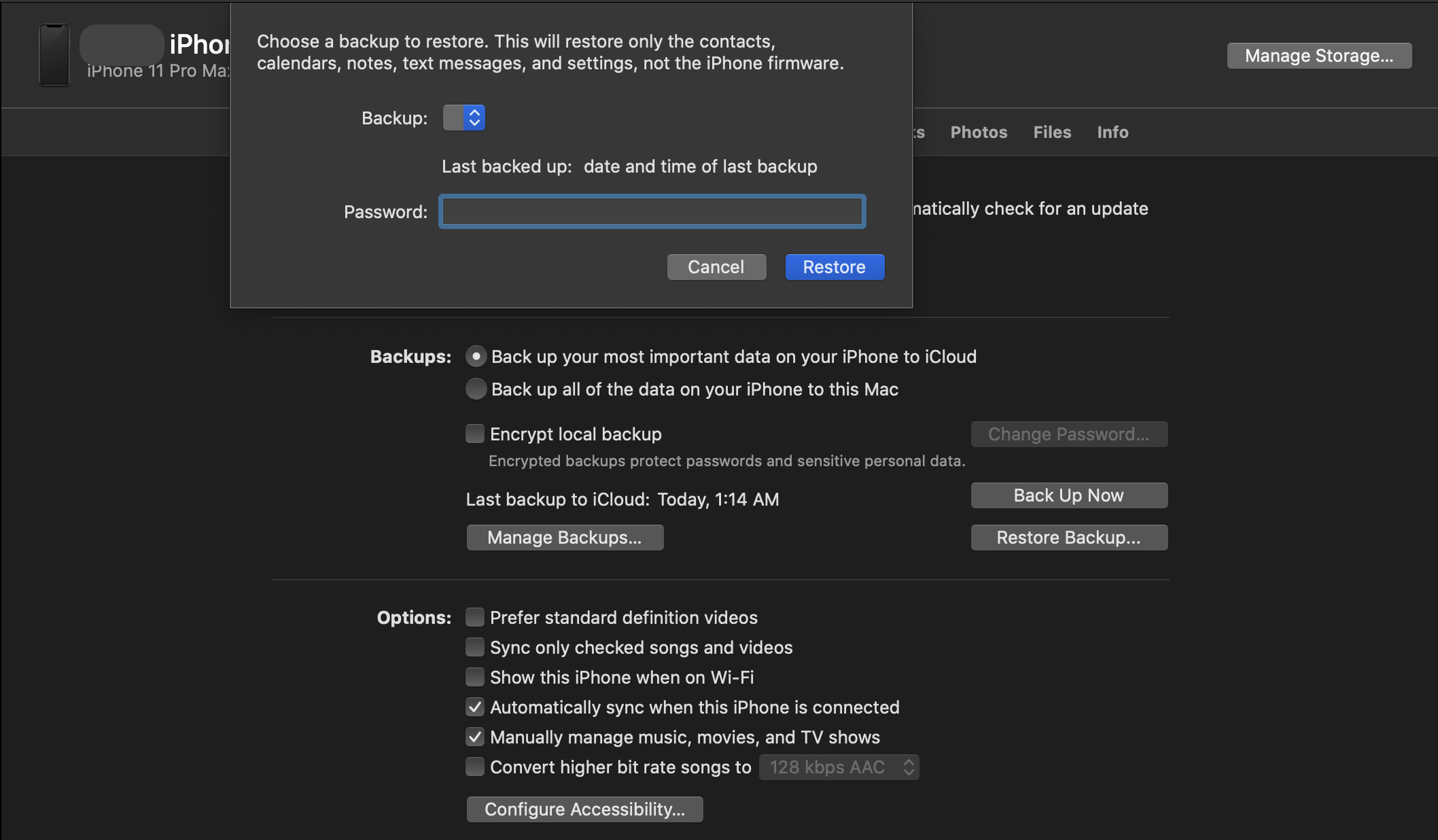The width and height of the screenshot is (1438, 840).
Task: Click the Restore Backup icon
Action: point(1068,537)
